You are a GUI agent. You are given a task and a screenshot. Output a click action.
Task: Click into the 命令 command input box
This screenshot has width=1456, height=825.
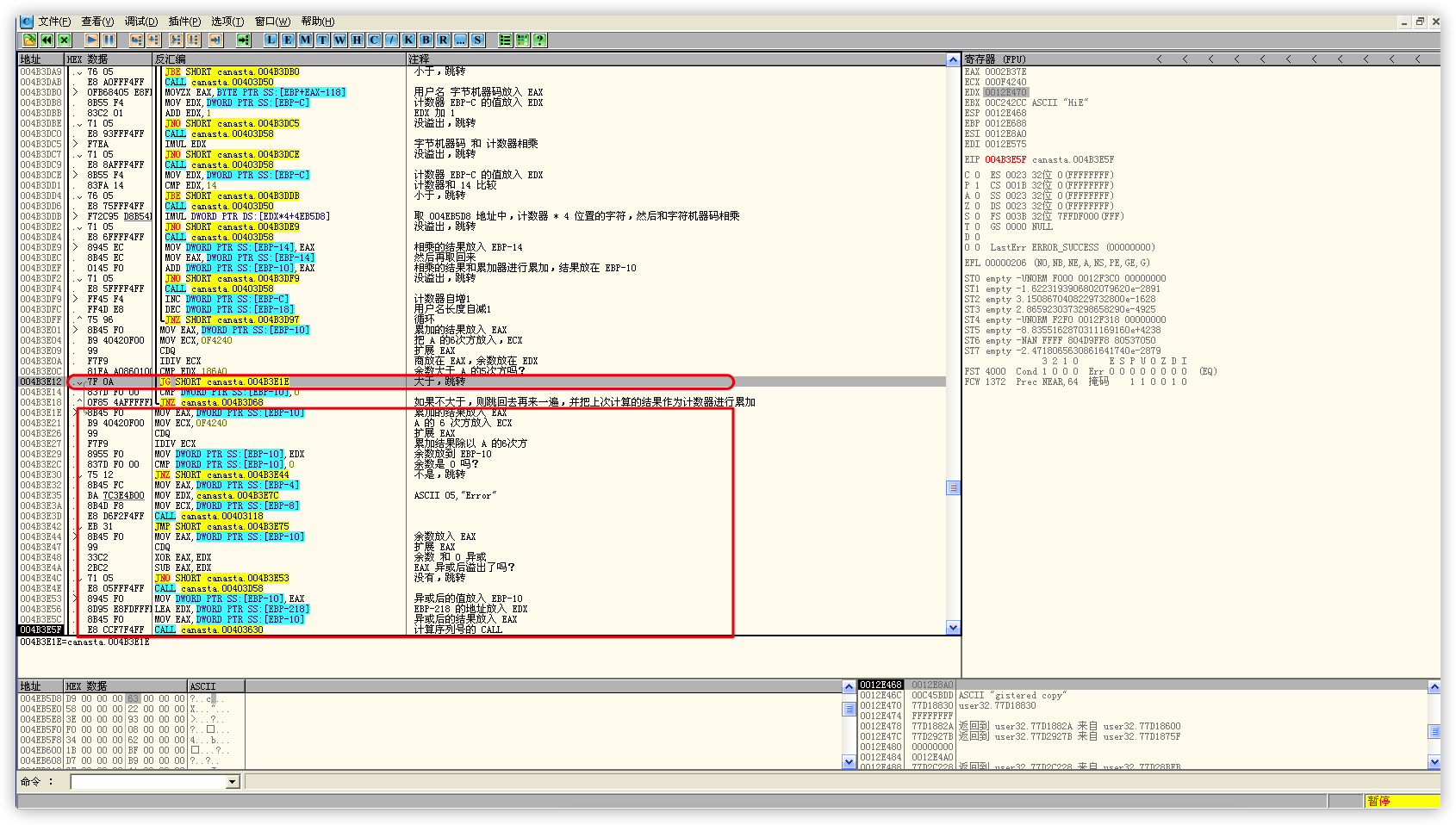point(148,782)
